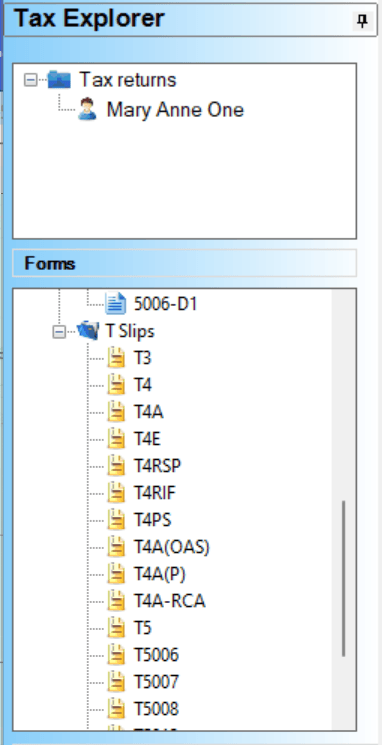Select the T4A-RCA slip entry
Screen dimensions: 382x745
tap(170, 601)
